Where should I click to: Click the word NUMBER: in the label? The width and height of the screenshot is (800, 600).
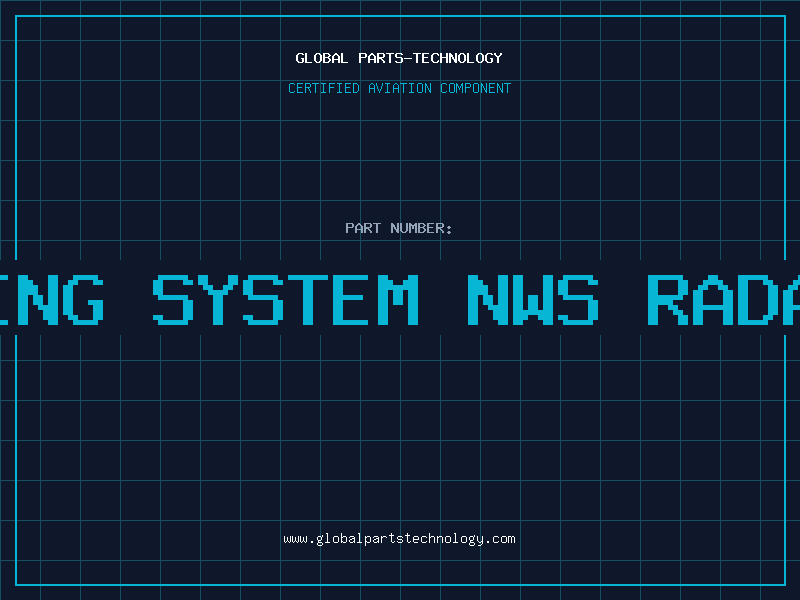point(422,229)
